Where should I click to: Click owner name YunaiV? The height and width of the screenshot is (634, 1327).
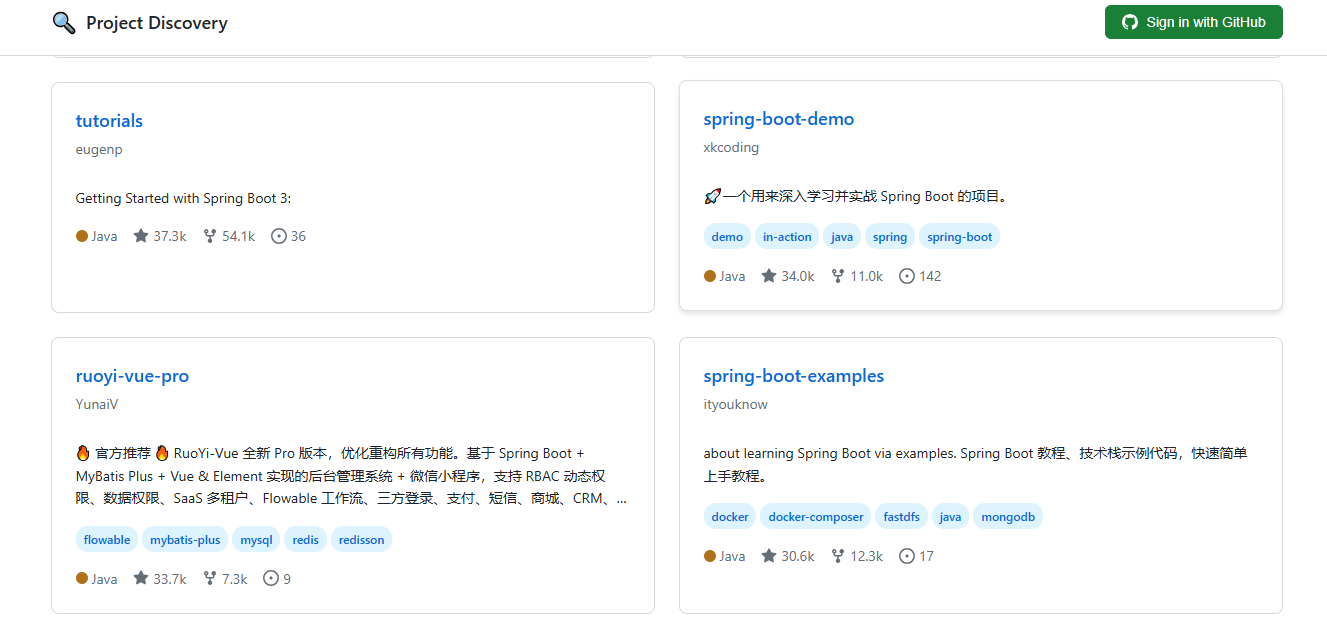(x=97, y=405)
